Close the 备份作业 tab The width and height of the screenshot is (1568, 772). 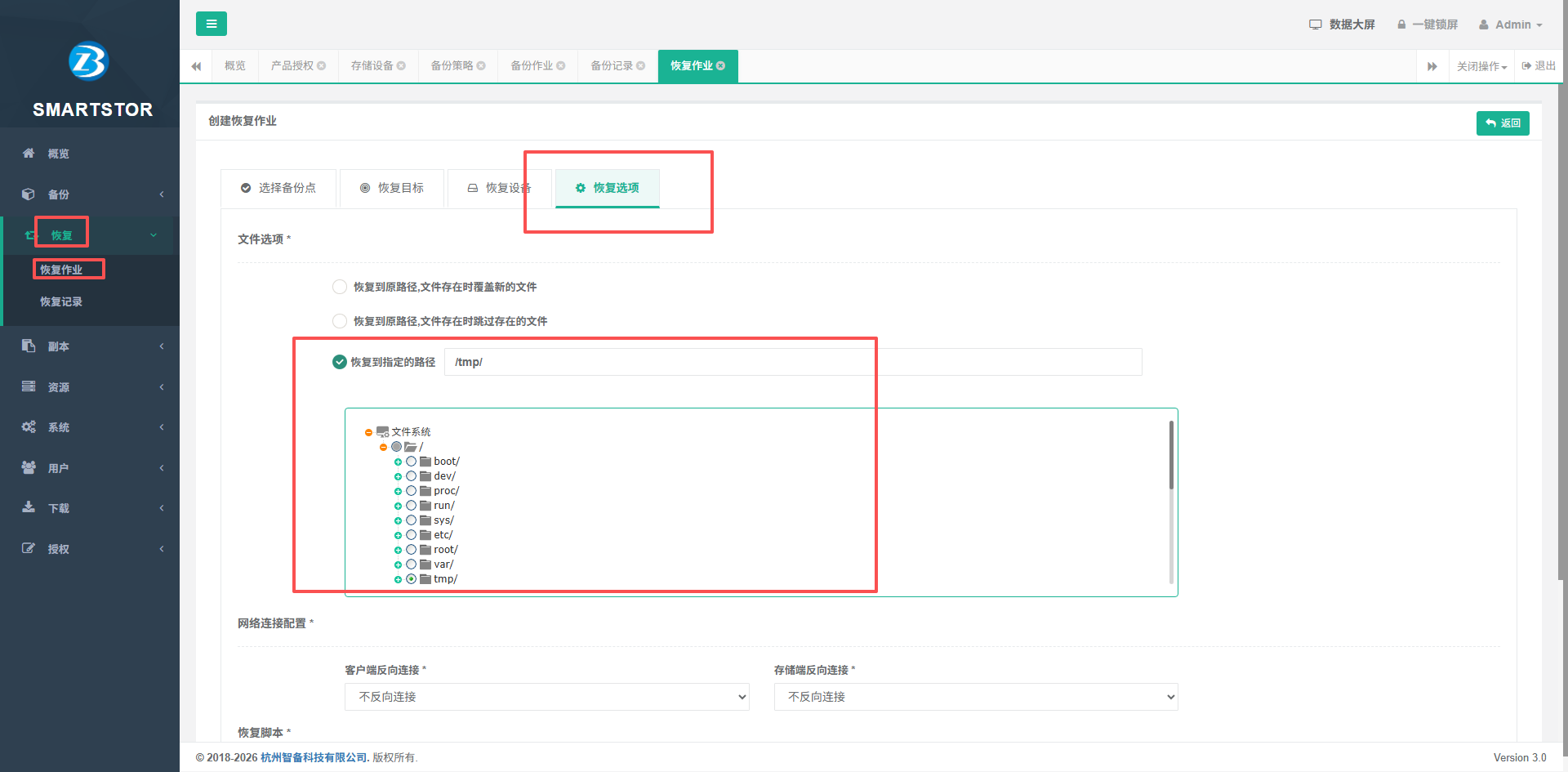(561, 66)
